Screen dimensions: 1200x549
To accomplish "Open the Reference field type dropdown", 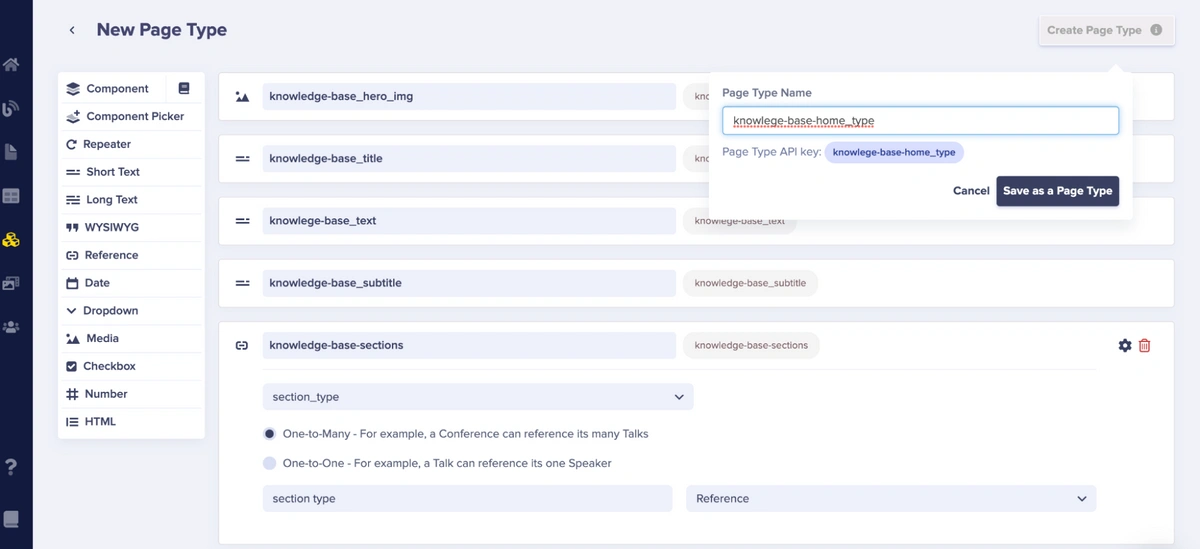I will pyautogui.click(x=890, y=499).
